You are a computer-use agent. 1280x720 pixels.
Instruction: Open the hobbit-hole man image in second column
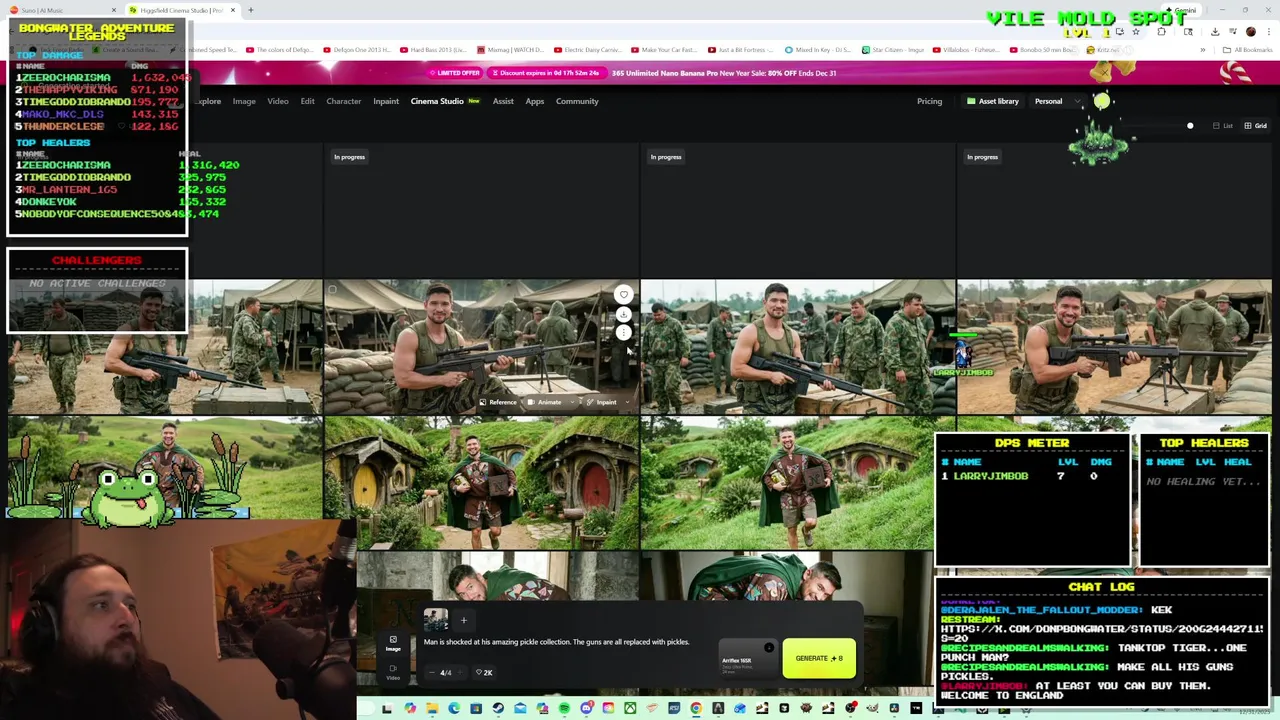[x=481, y=483]
